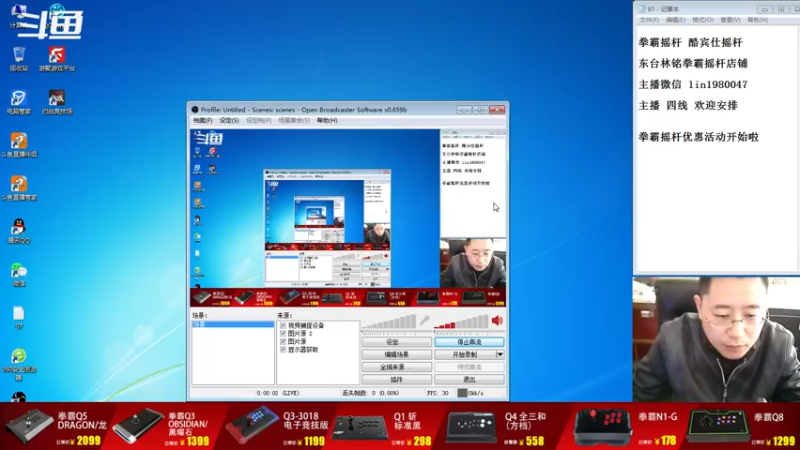Click the 拳霸Q8 joystick banner item
The image size is (800, 450).
tap(741, 427)
